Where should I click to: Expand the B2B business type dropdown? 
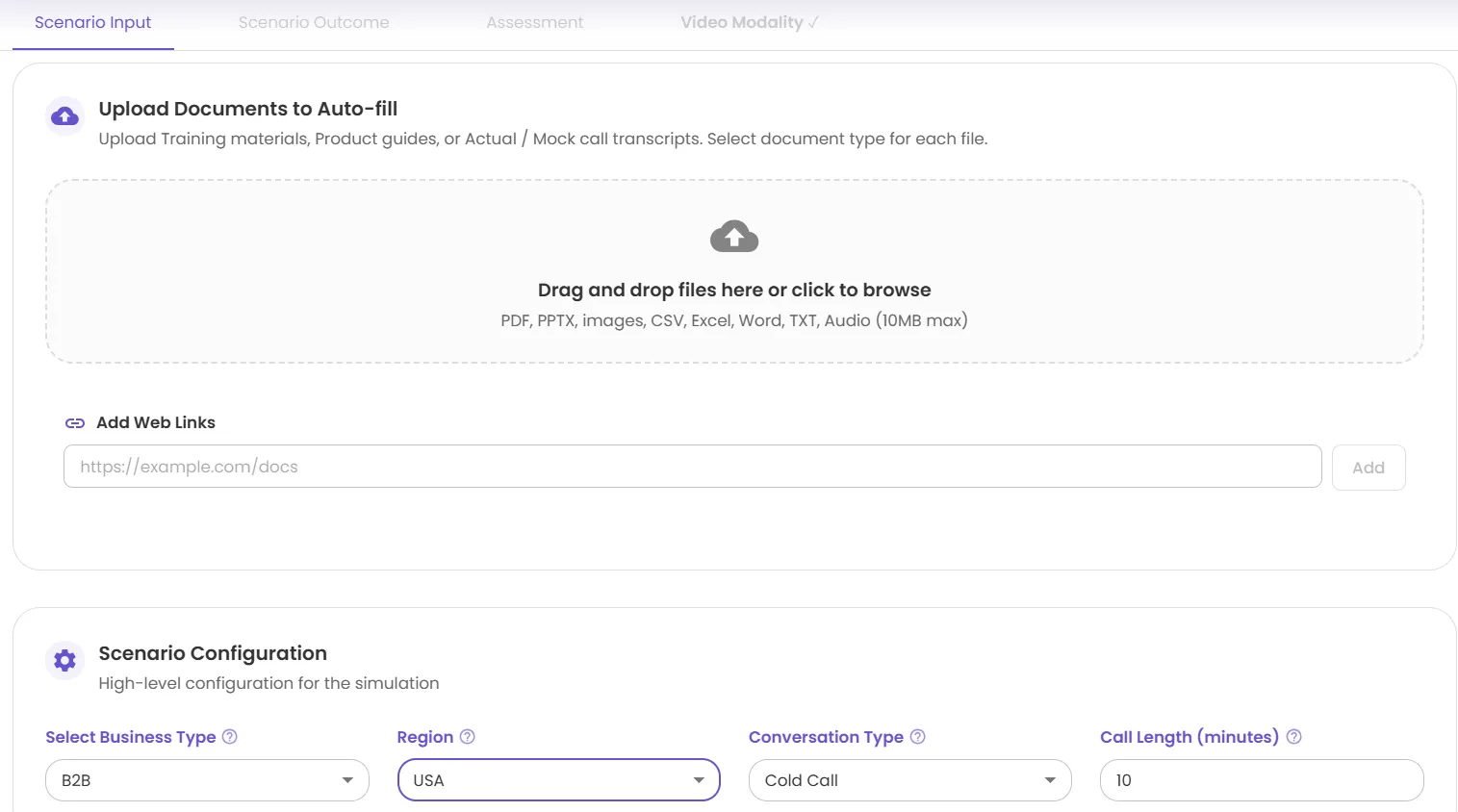[x=207, y=780]
